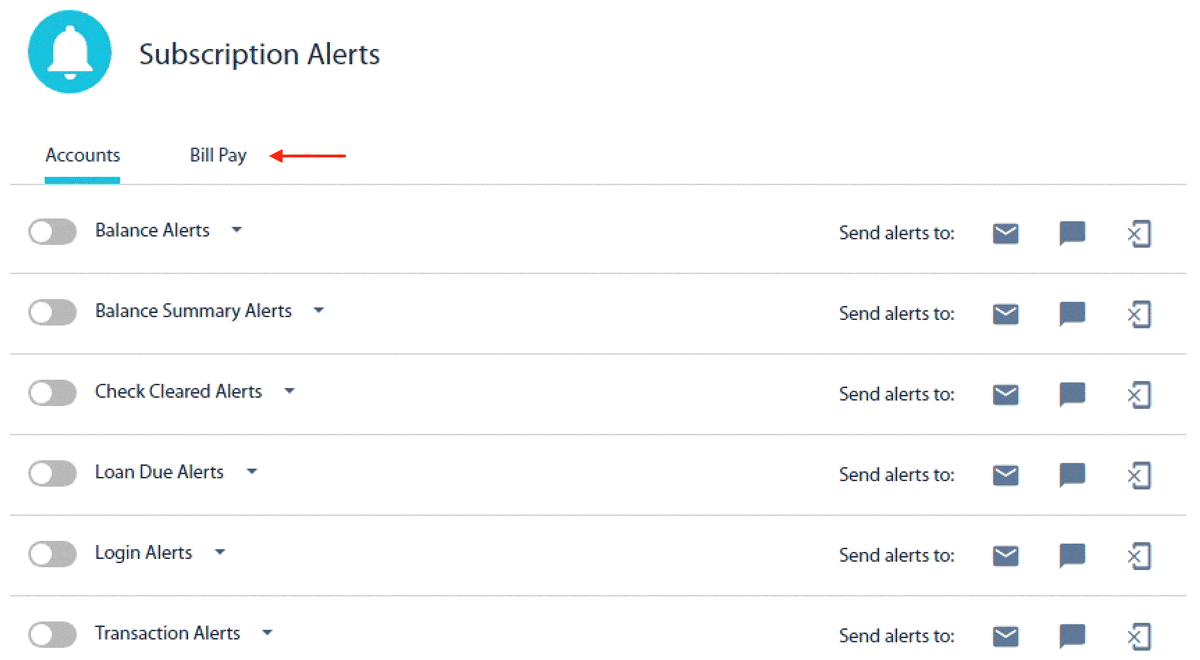
Task: Expand the Loan Due Alerts options
Action: coord(251,471)
